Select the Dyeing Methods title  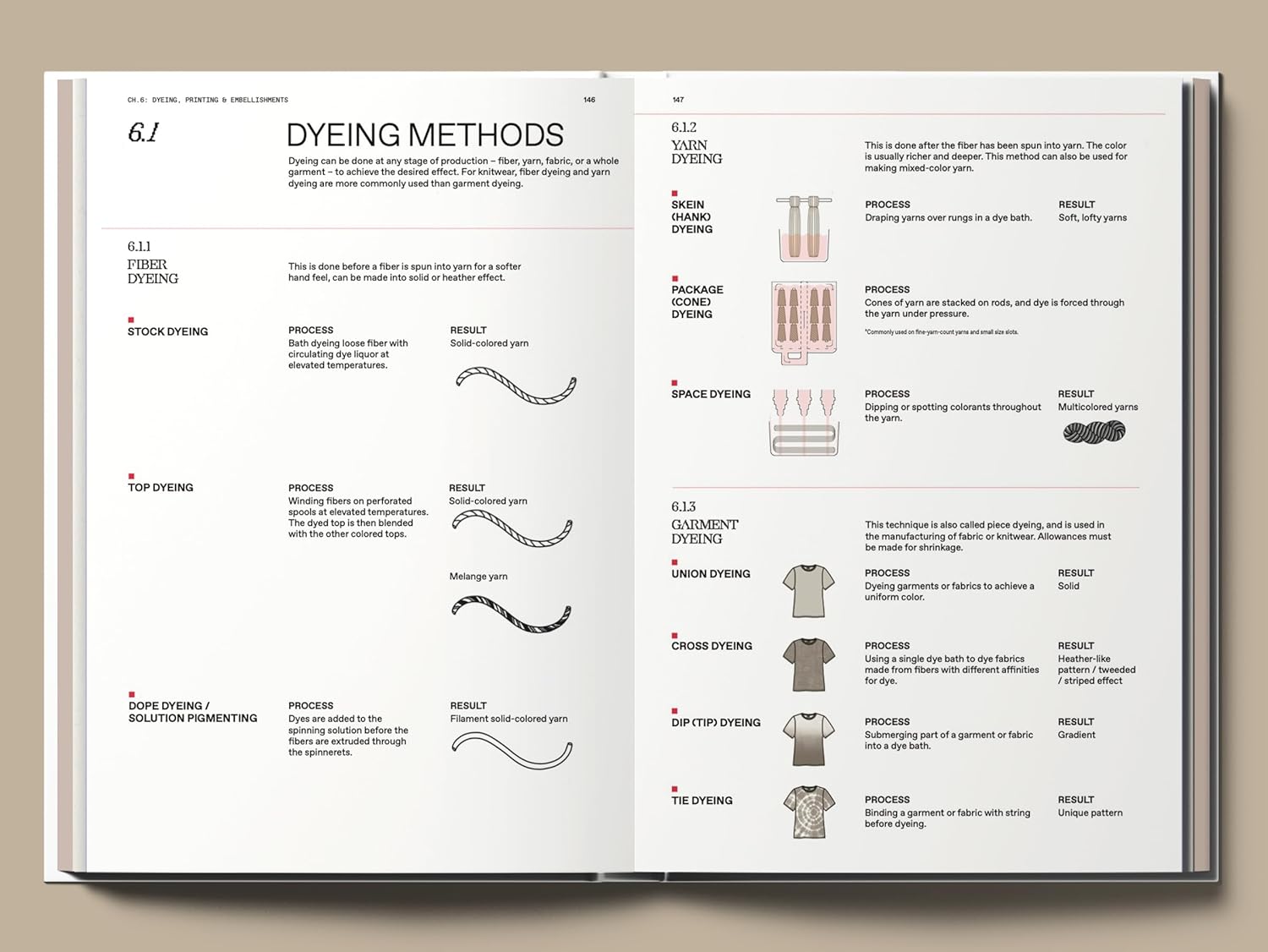pyautogui.click(x=425, y=134)
